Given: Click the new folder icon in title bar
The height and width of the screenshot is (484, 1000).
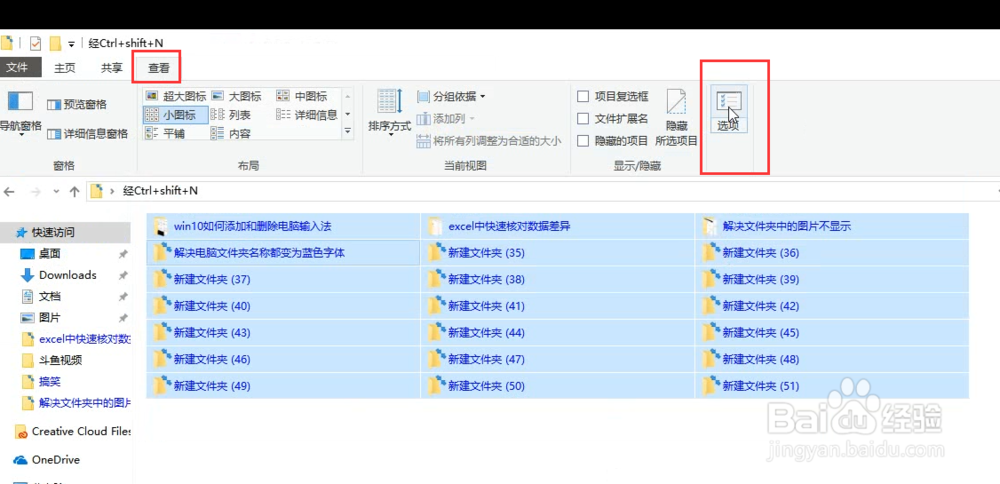Looking at the screenshot, I should pyautogui.click(x=55, y=43).
